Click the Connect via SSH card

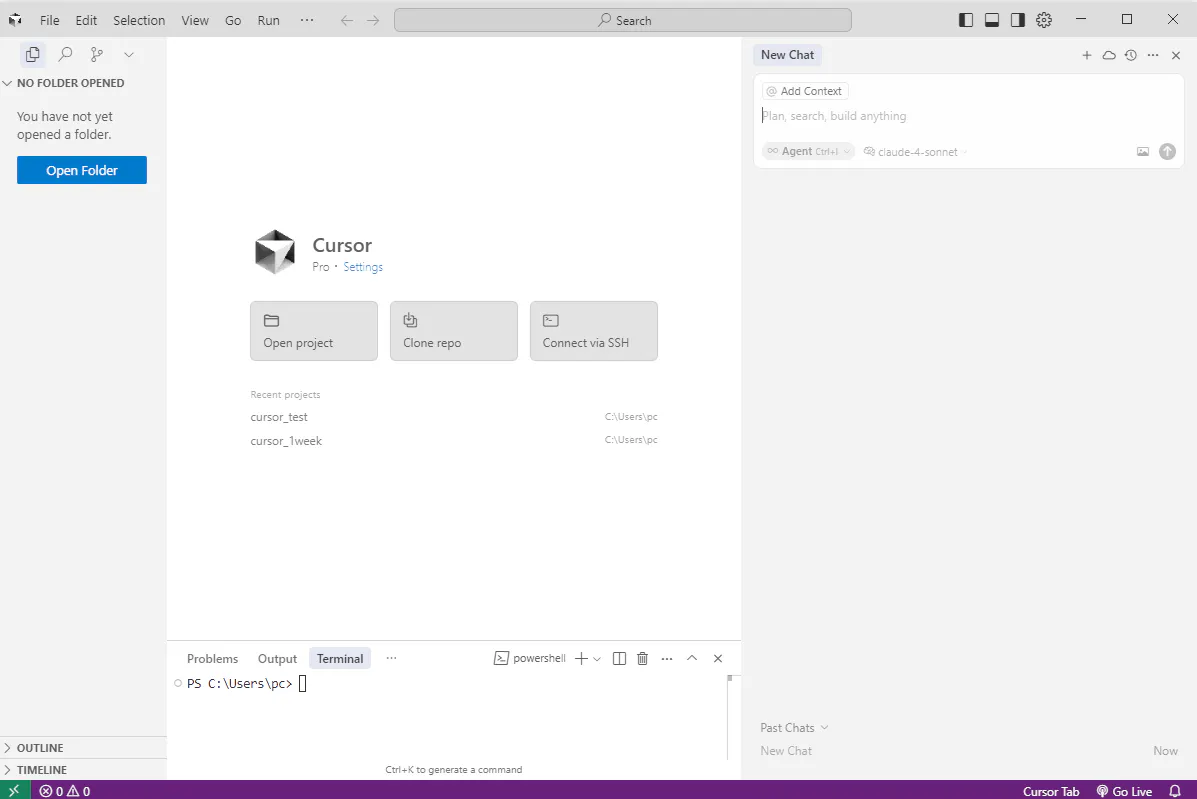594,330
